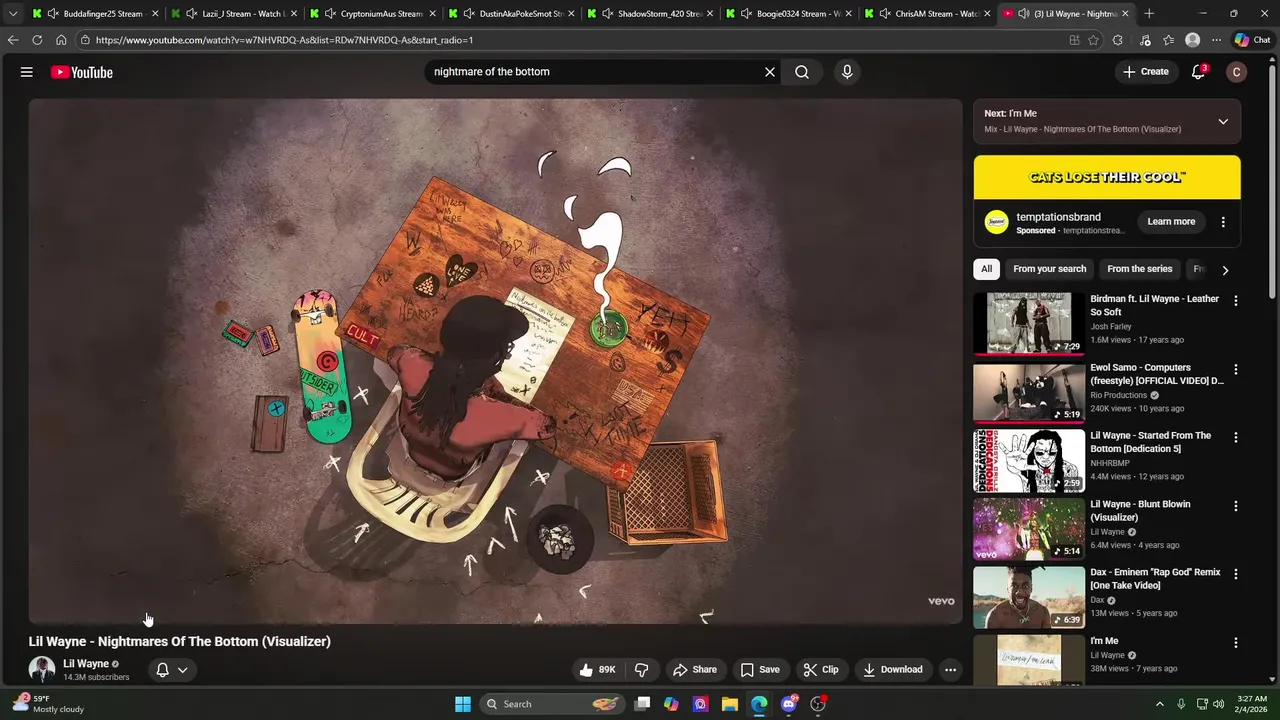Show hidden system tray icons

tap(1160, 704)
